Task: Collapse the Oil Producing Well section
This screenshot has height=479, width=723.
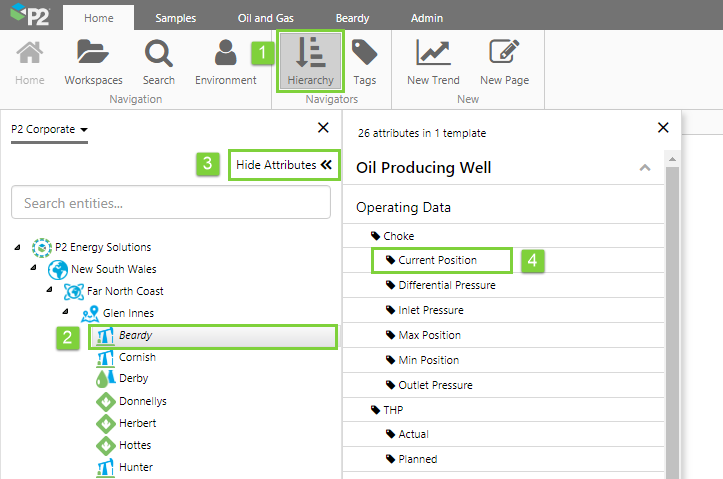Action: pos(645,168)
